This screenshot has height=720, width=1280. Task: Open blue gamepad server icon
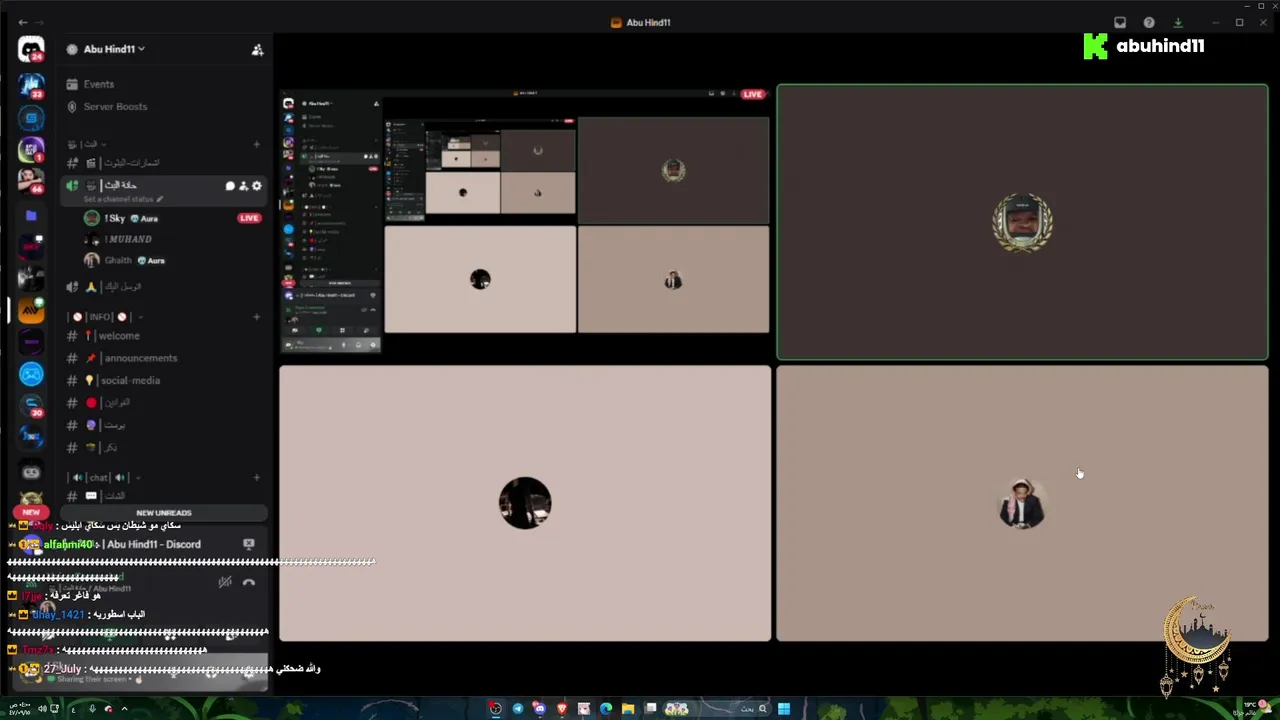[31, 374]
